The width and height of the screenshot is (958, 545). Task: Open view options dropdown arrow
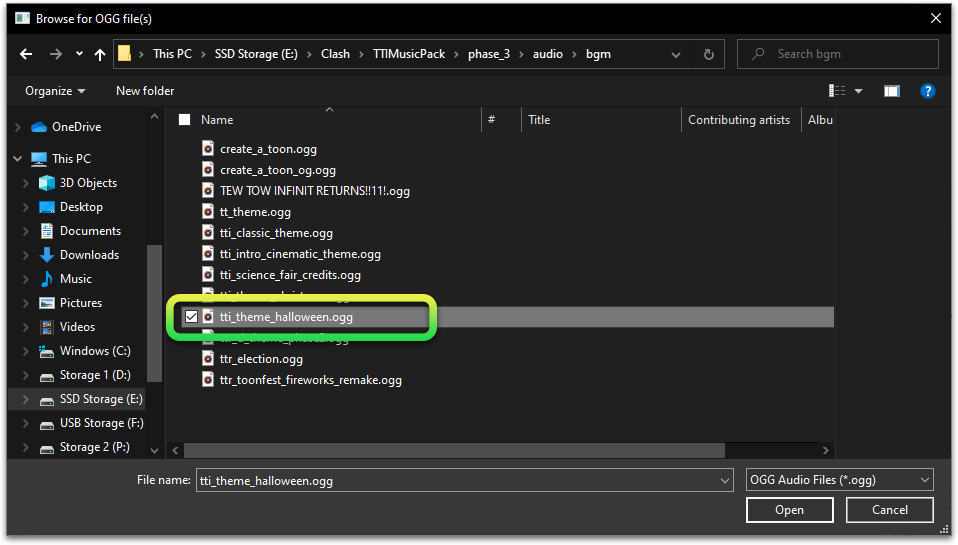[x=858, y=91]
